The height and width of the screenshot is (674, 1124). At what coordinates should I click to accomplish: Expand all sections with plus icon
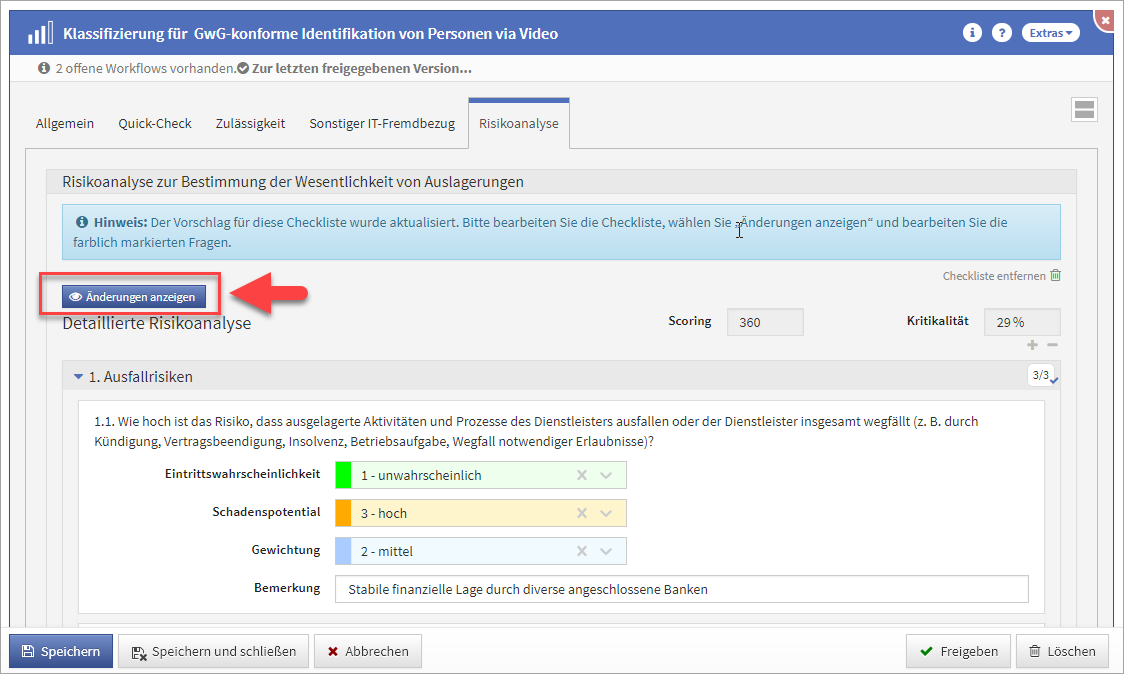point(1032,345)
